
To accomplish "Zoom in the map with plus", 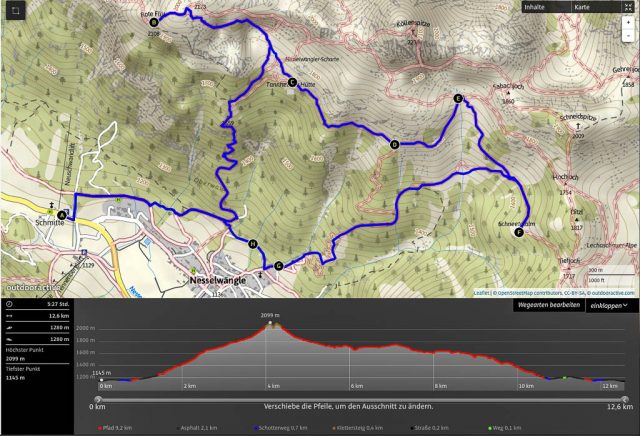I will point(629,22).
